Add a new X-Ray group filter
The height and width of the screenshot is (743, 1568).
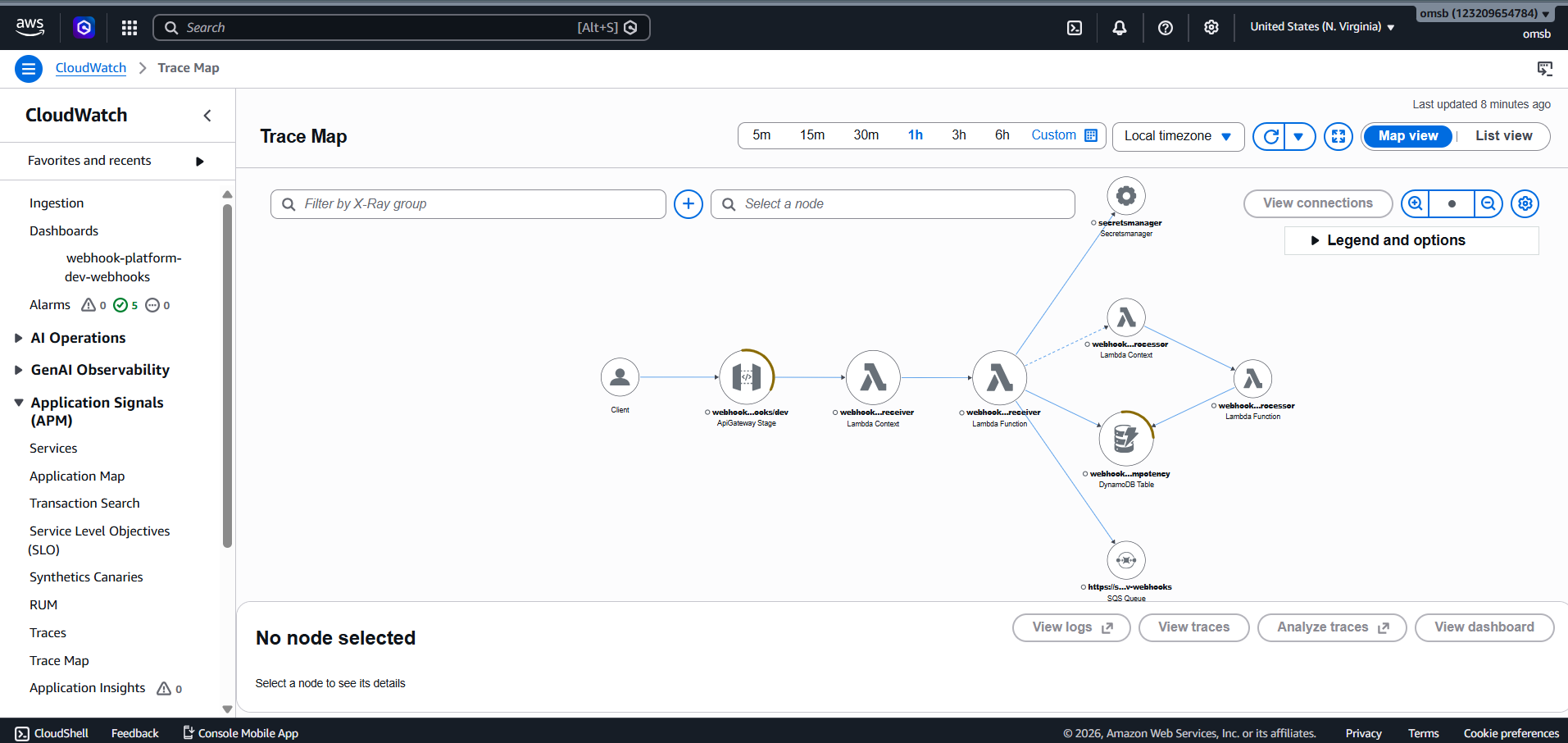[x=689, y=204]
